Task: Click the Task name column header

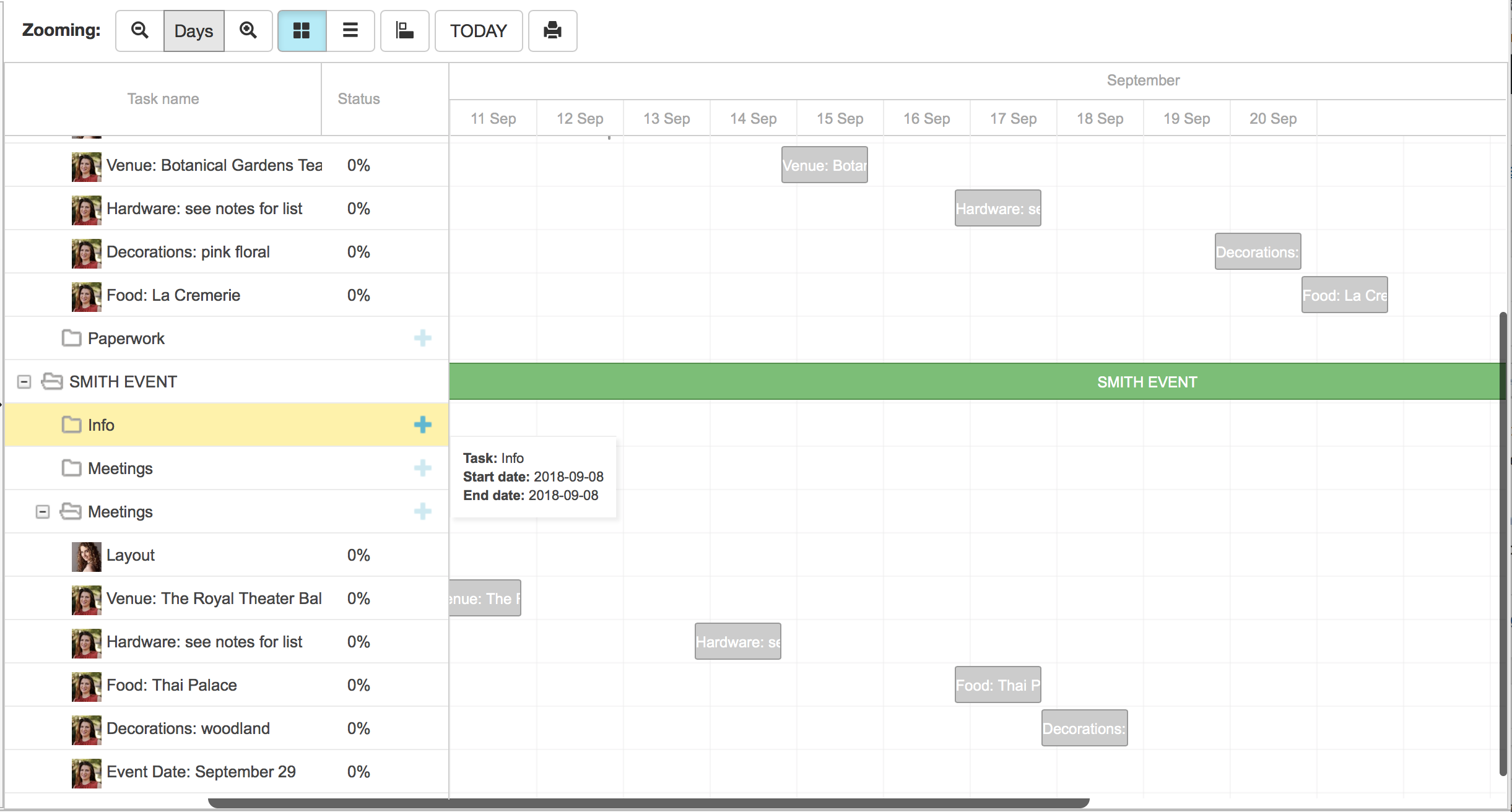Action: pos(163,98)
